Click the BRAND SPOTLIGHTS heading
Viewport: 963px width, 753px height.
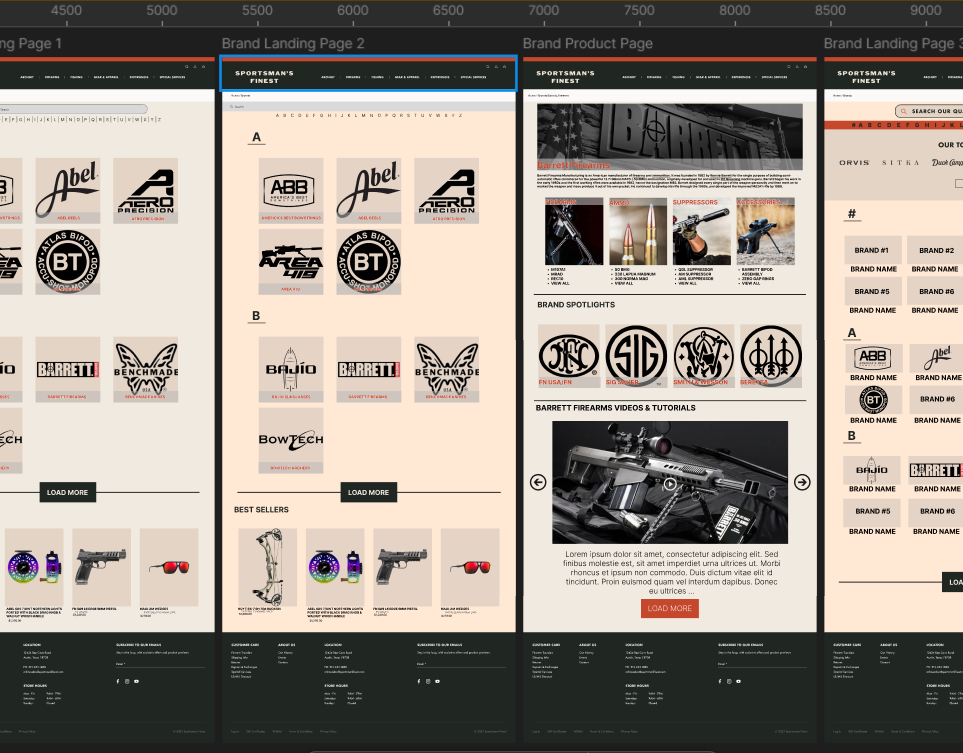coord(576,305)
